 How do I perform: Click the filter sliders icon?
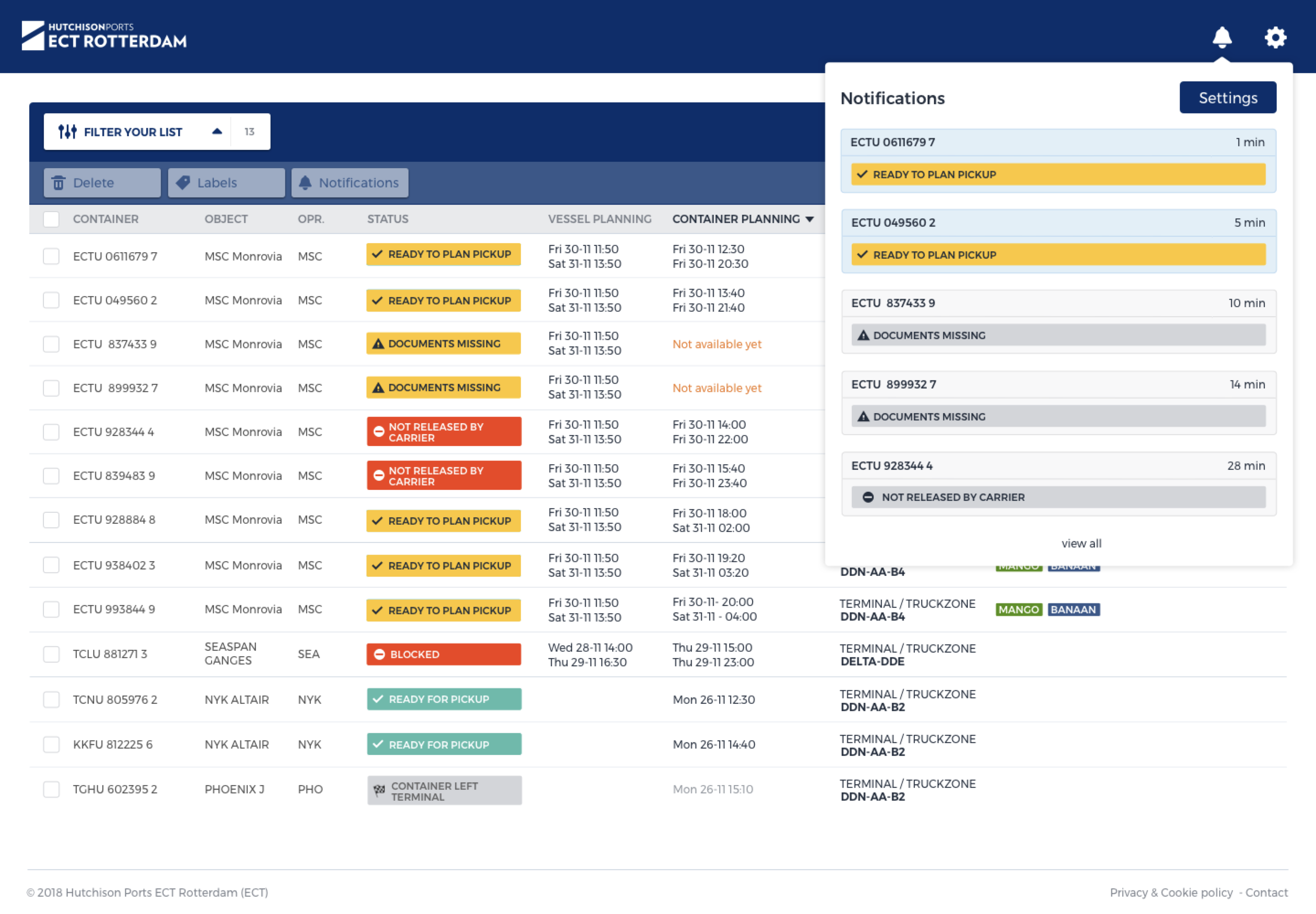pyautogui.click(x=67, y=132)
